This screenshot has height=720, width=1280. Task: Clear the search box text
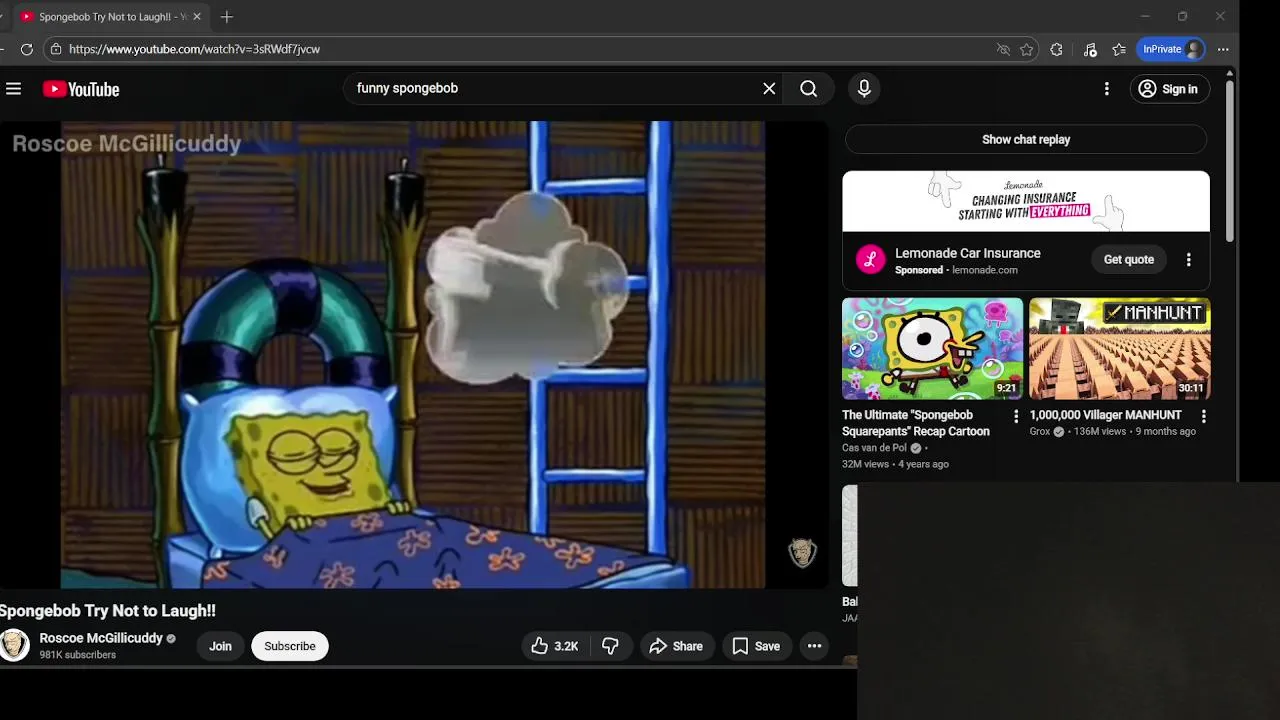769,88
